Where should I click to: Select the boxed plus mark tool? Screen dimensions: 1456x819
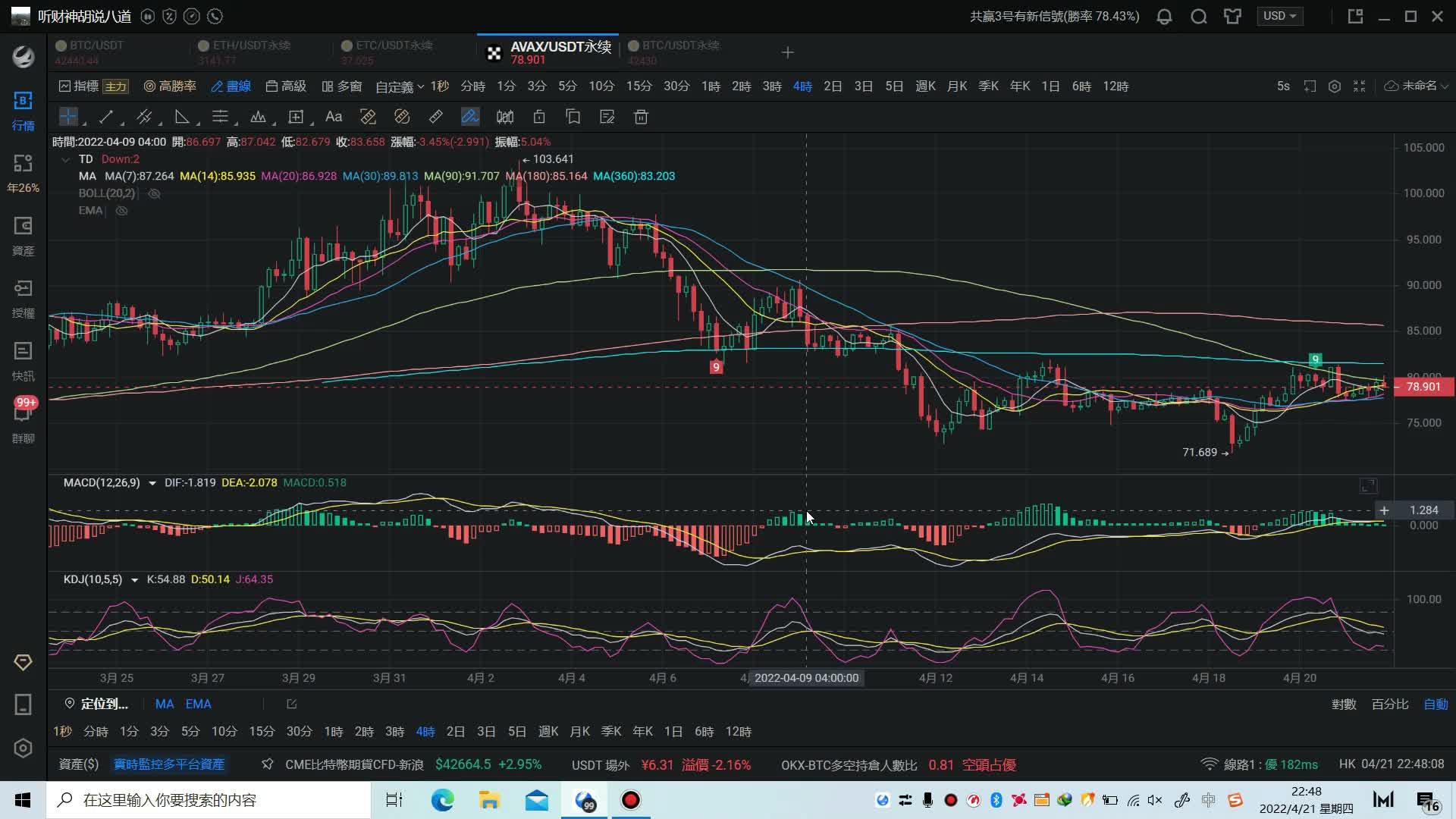296,117
